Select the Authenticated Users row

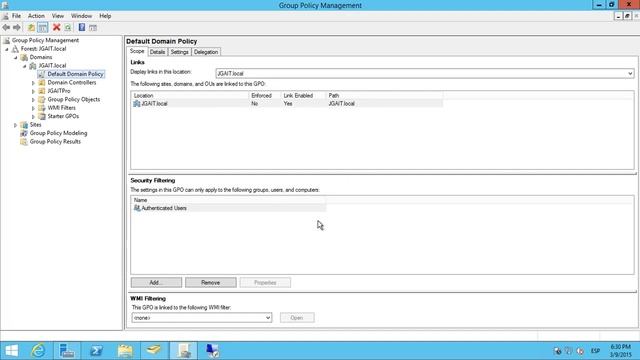click(x=229, y=208)
